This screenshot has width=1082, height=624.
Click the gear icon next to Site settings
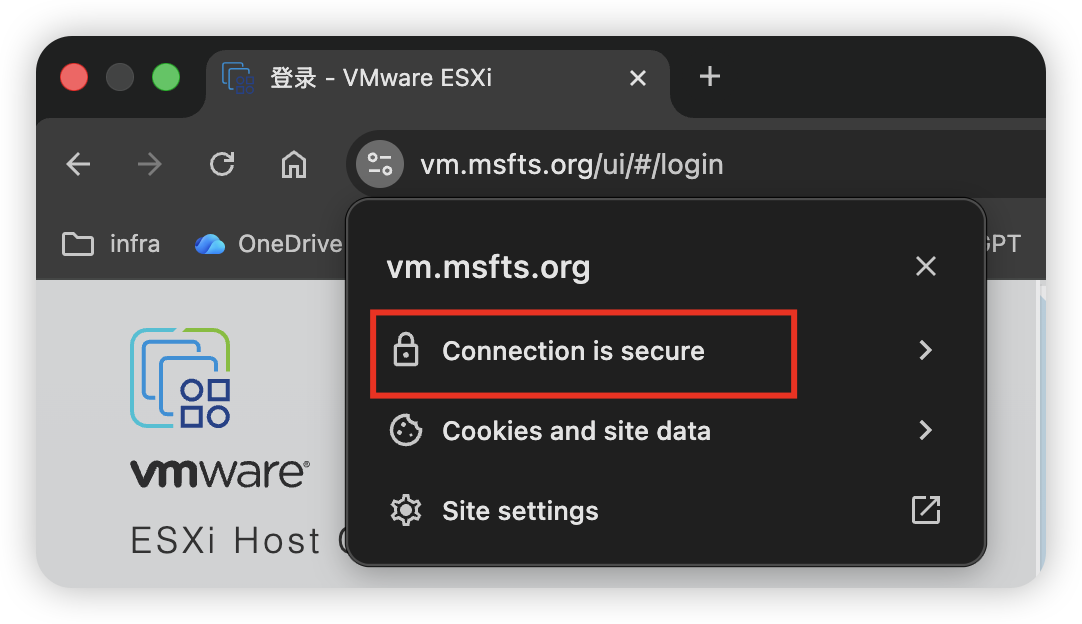point(405,511)
